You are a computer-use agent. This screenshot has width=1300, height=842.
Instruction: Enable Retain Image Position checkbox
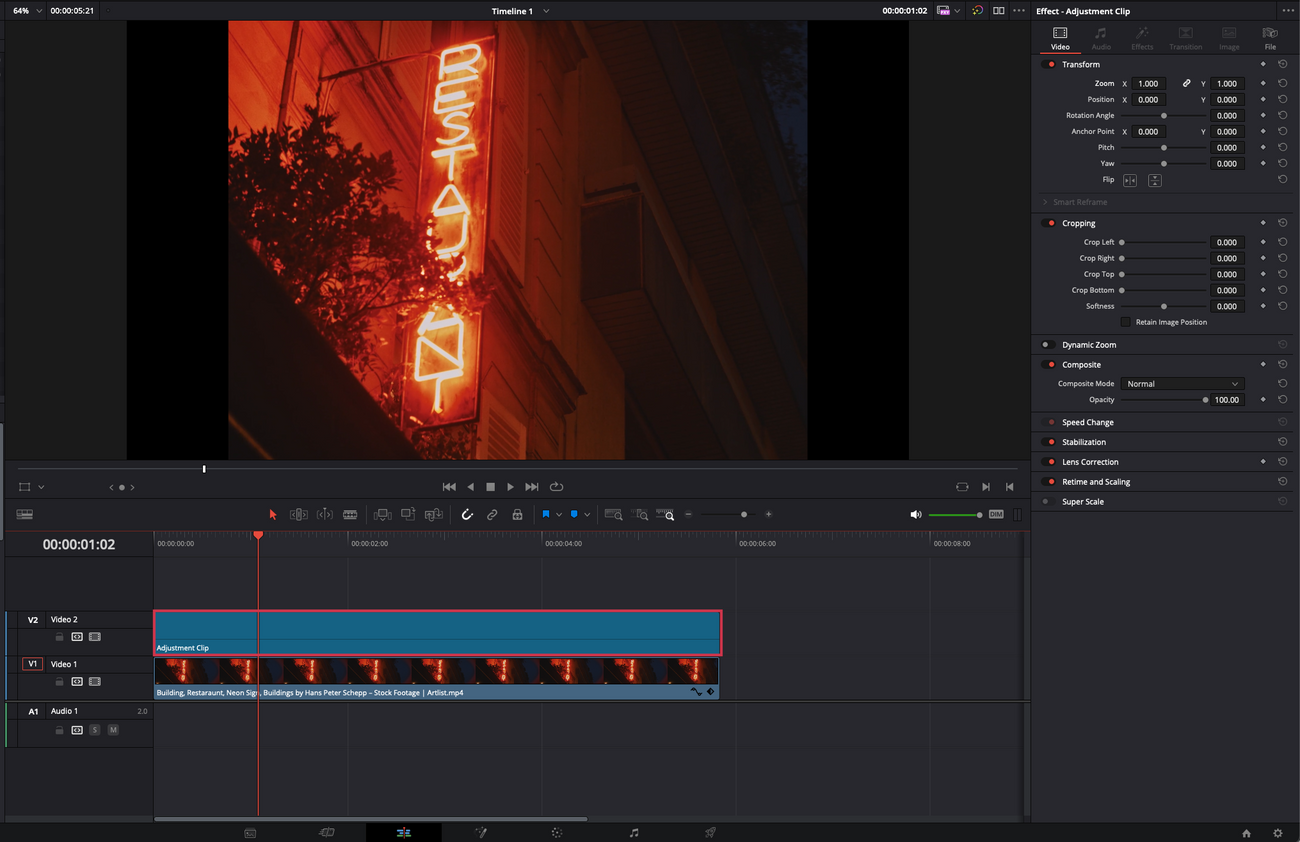1125,322
